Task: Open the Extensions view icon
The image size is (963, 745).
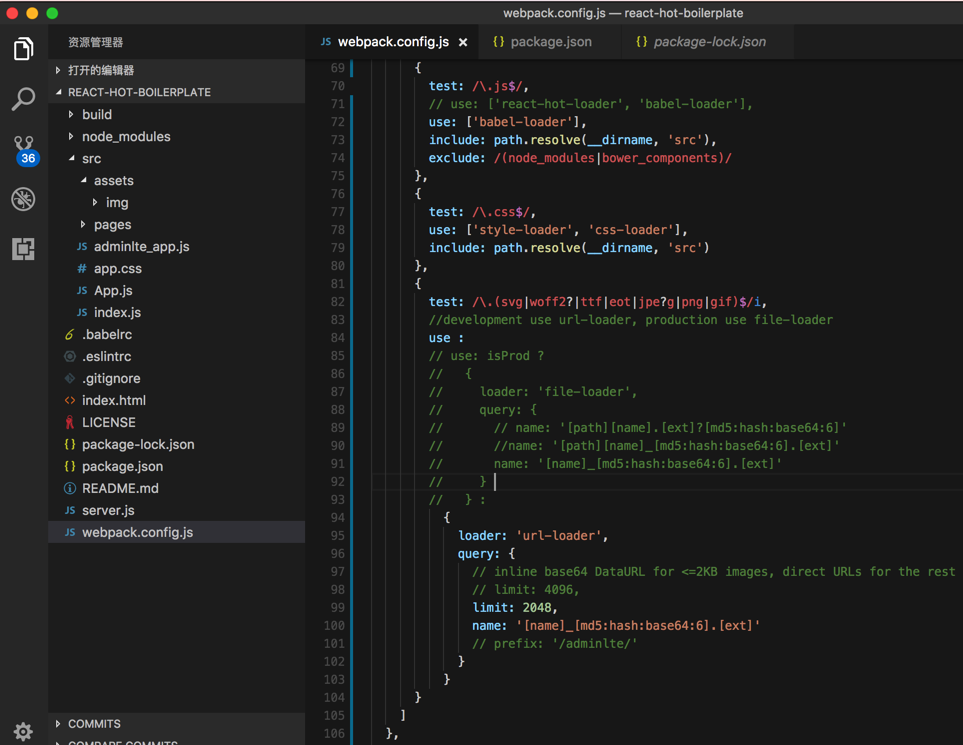Action: tap(23, 249)
